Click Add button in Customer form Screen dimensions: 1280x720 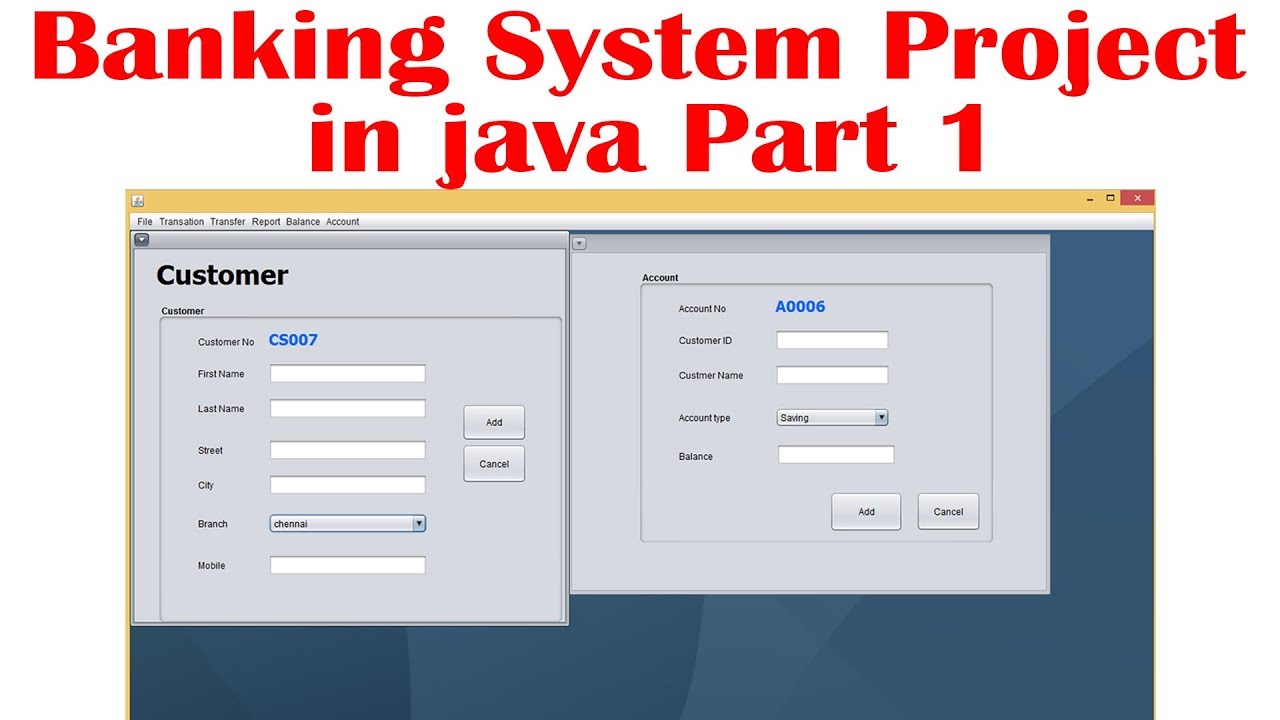coord(494,422)
